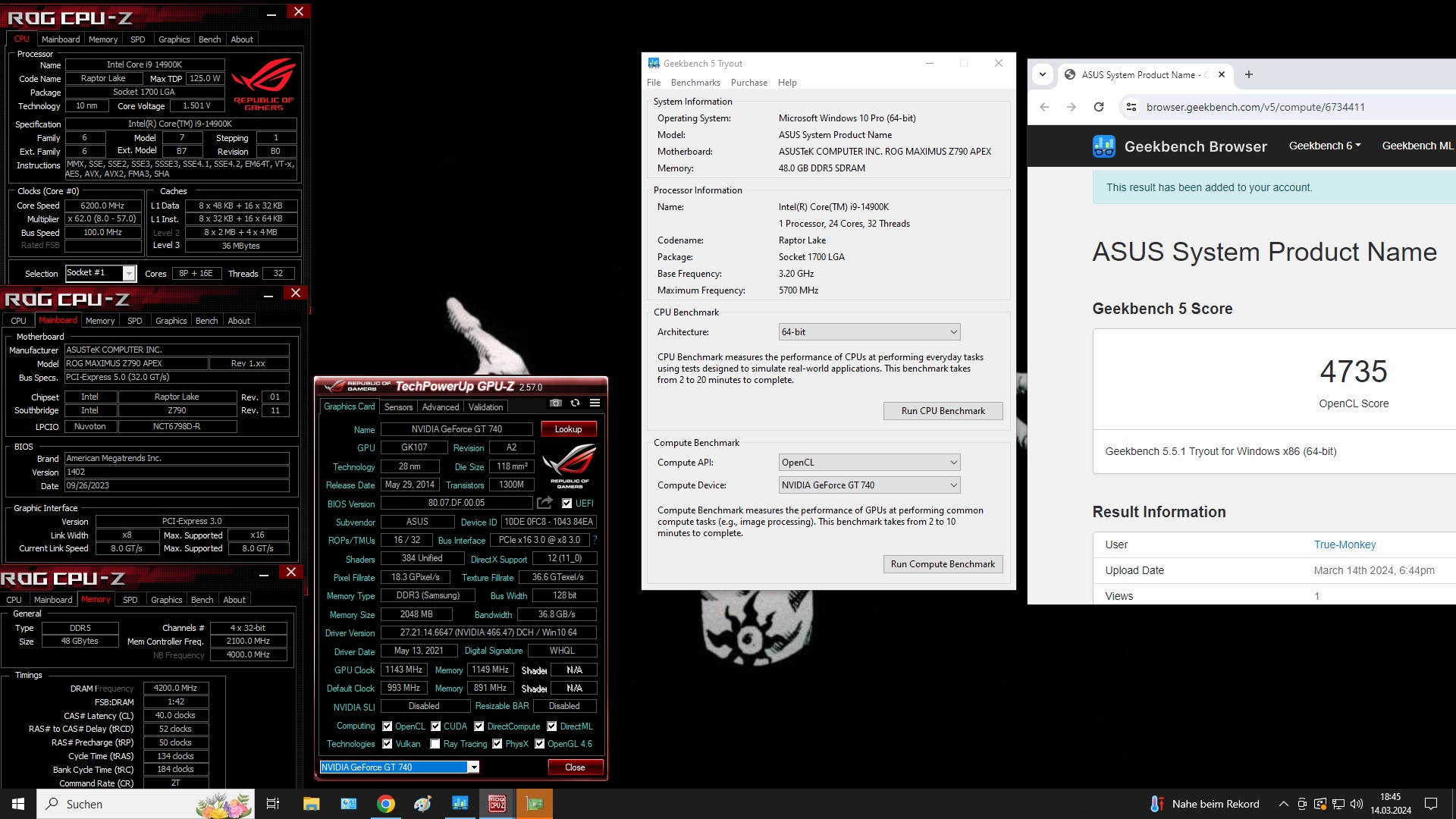Click the GPU-Z screenshot camera icon
This screenshot has height=819, width=1456.
pyautogui.click(x=556, y=403)
